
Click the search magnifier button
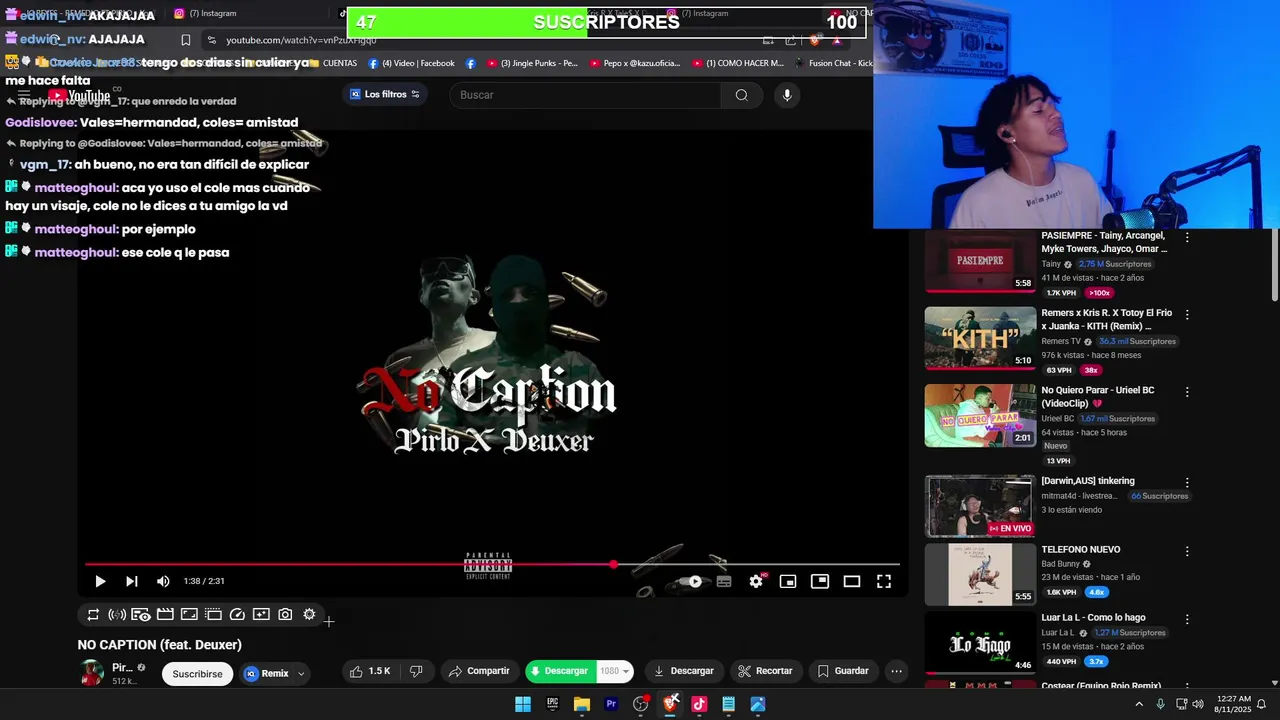point(741,95)
